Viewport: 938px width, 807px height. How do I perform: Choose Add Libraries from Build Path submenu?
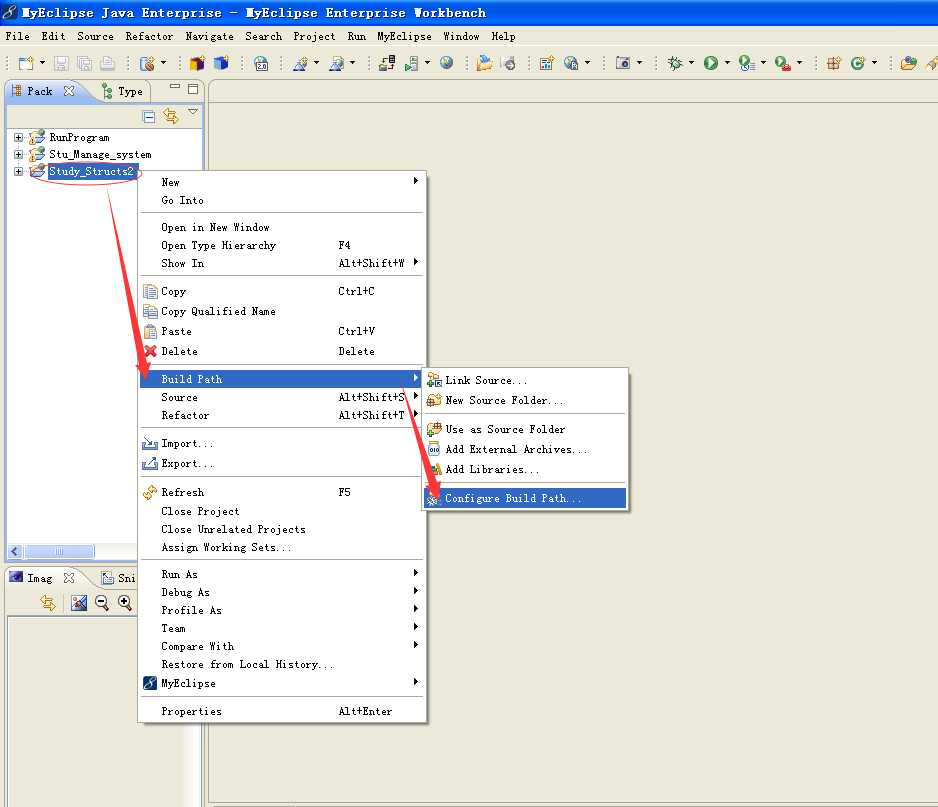pos(525,470)
